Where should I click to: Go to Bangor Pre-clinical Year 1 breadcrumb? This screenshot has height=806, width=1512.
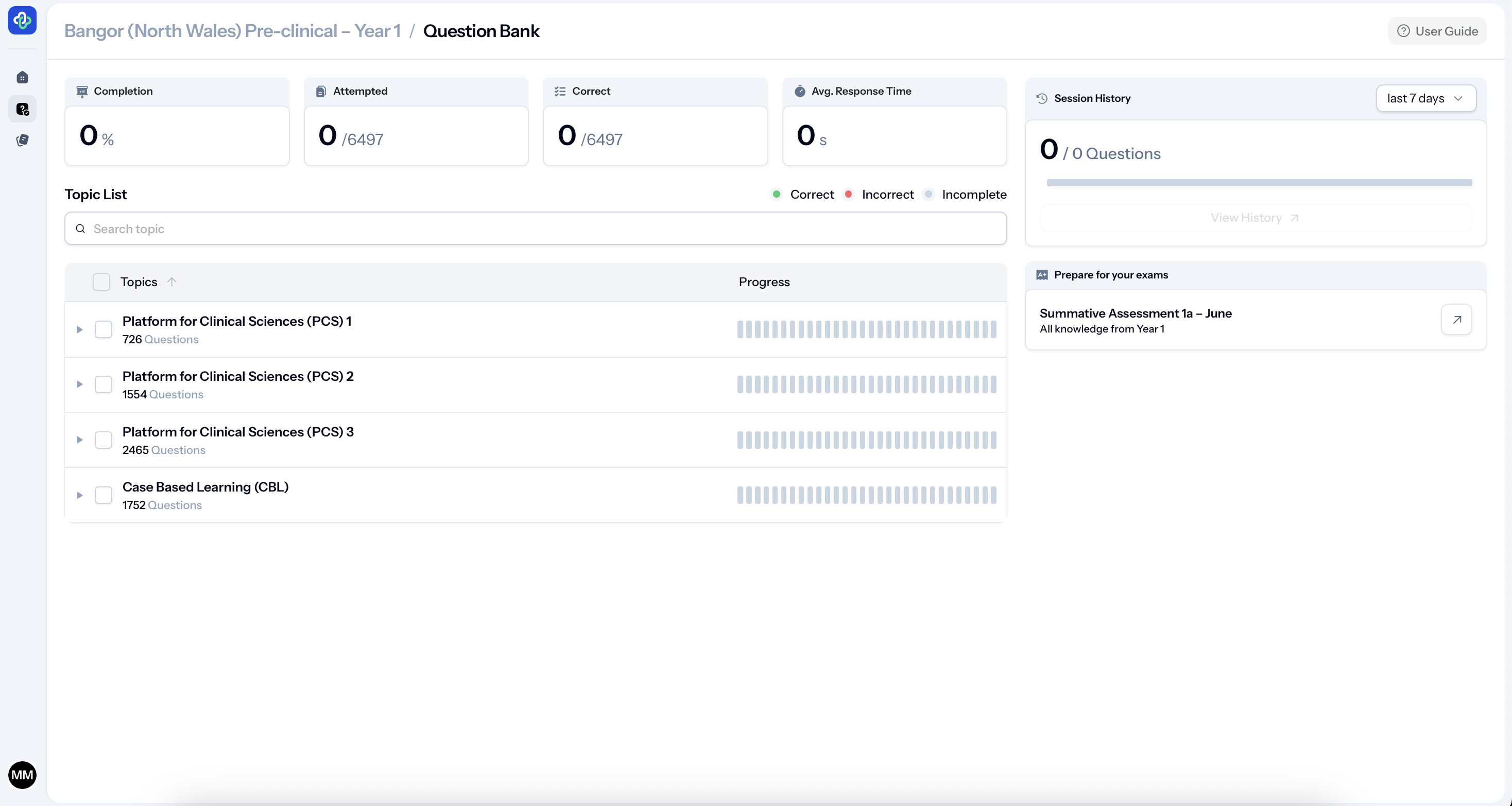pyautogui.click(x=232, y=31)
